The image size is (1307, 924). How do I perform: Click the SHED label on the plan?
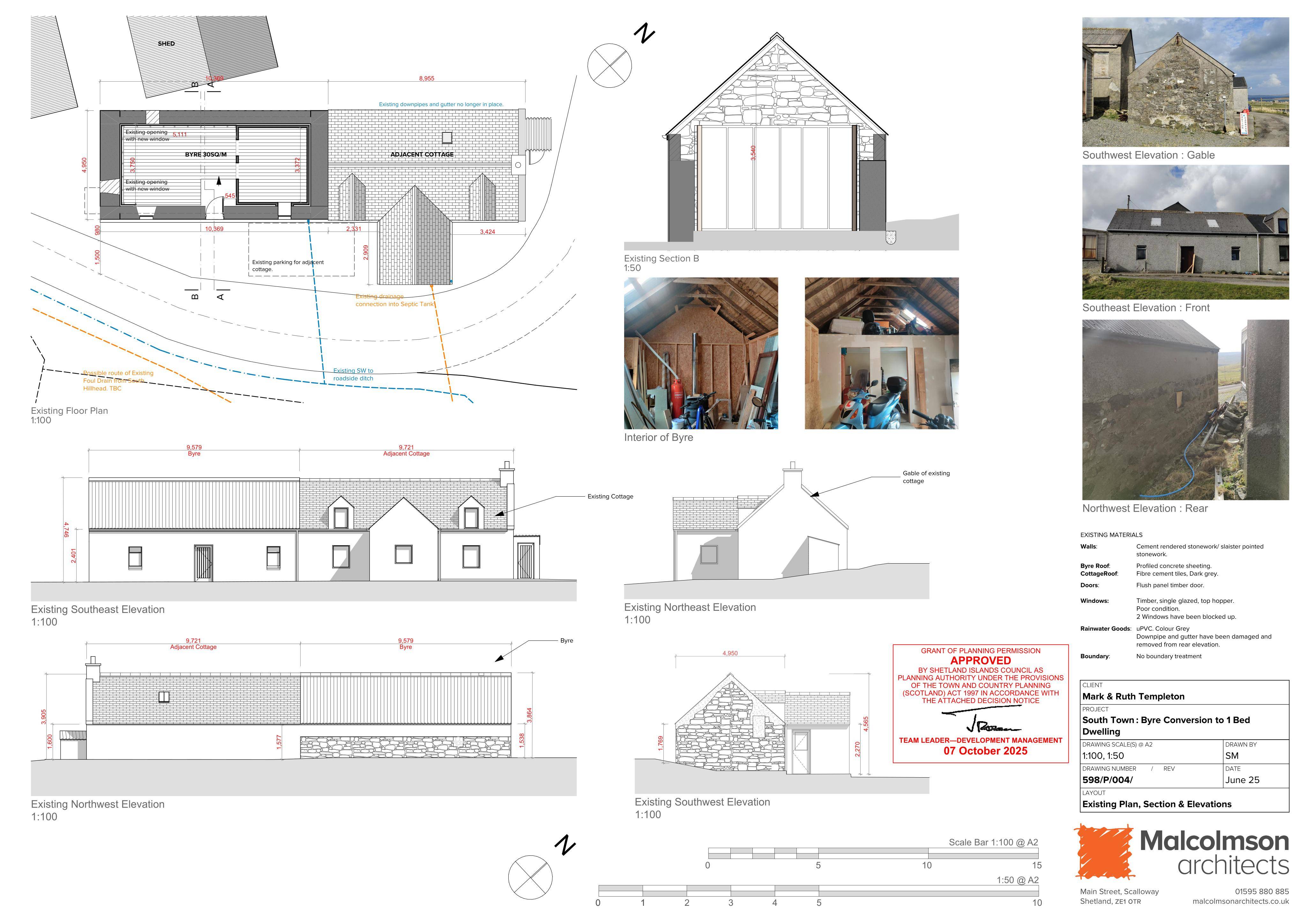(x=166, y=43)
